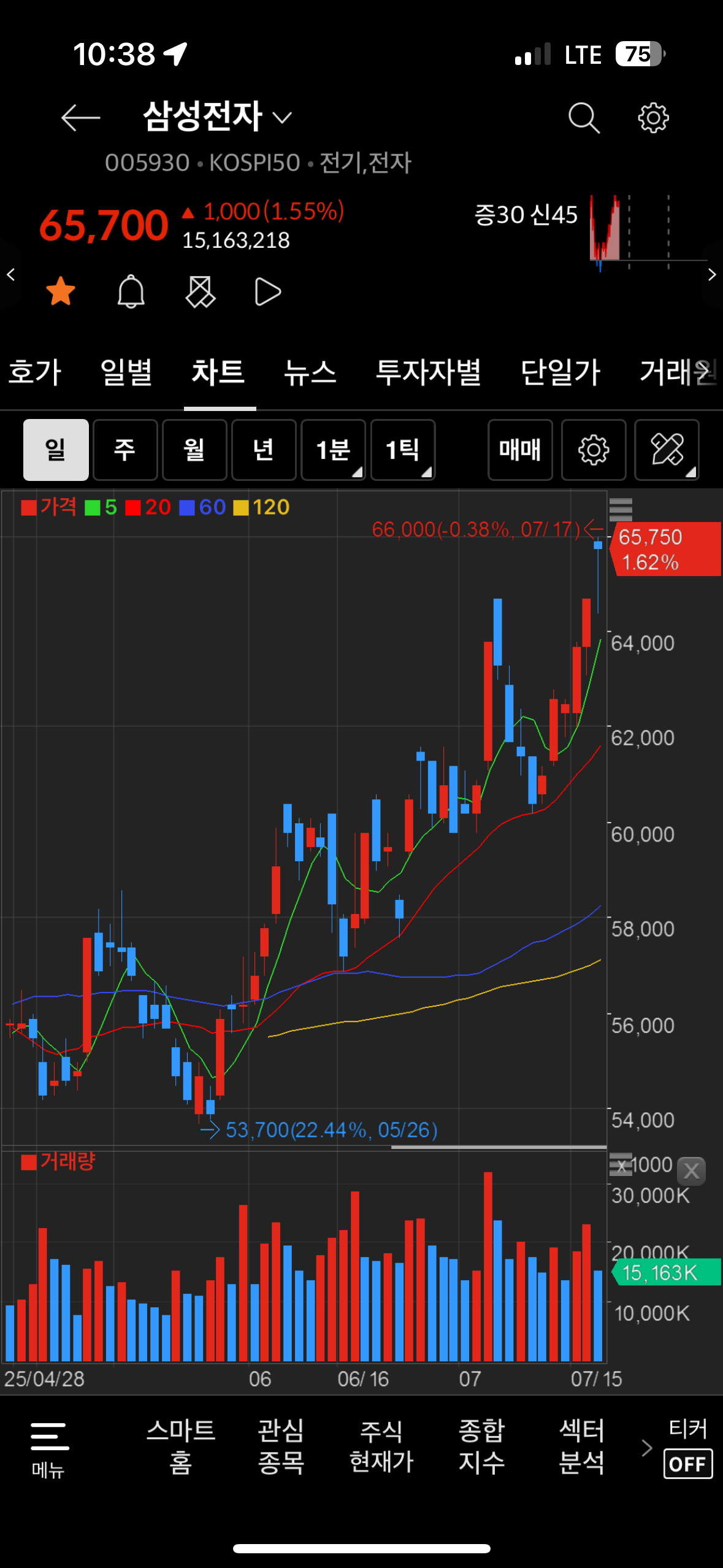Go to previous stock arrow
Screen dimensions: 723x1568
(x=10, y=274)
